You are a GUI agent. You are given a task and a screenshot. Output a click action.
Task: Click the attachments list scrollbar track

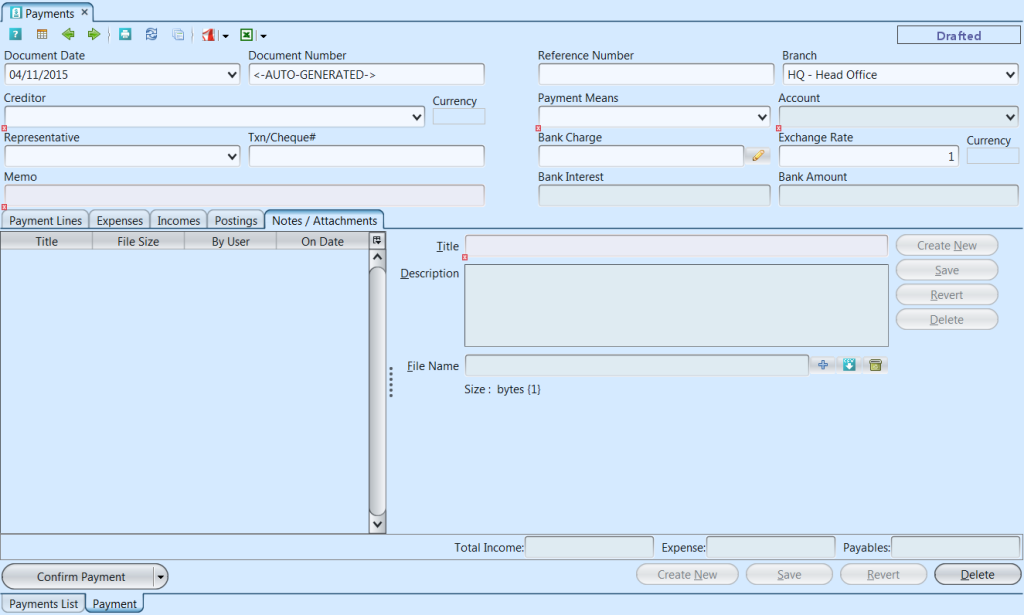point(377,392)
